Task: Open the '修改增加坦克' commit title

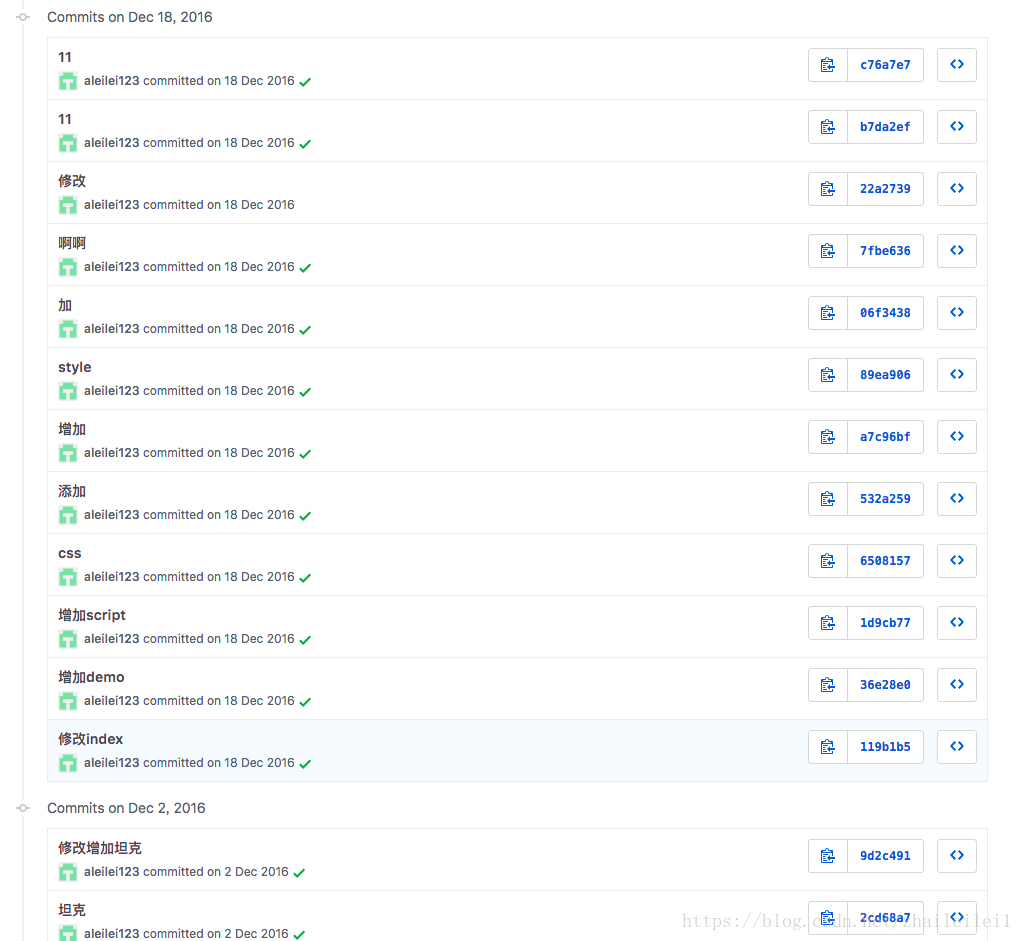Action: point(100,848)
